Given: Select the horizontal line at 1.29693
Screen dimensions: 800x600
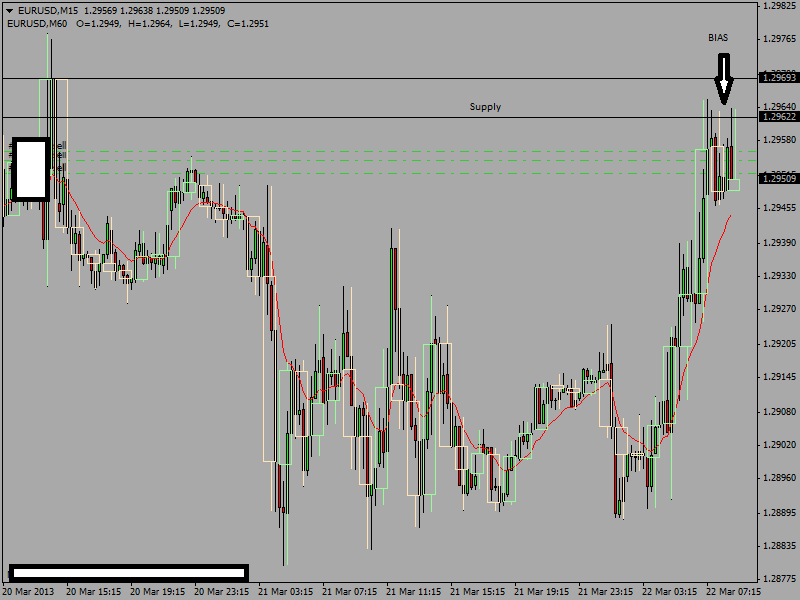Looking at the screenshot, I should (380, 79).
